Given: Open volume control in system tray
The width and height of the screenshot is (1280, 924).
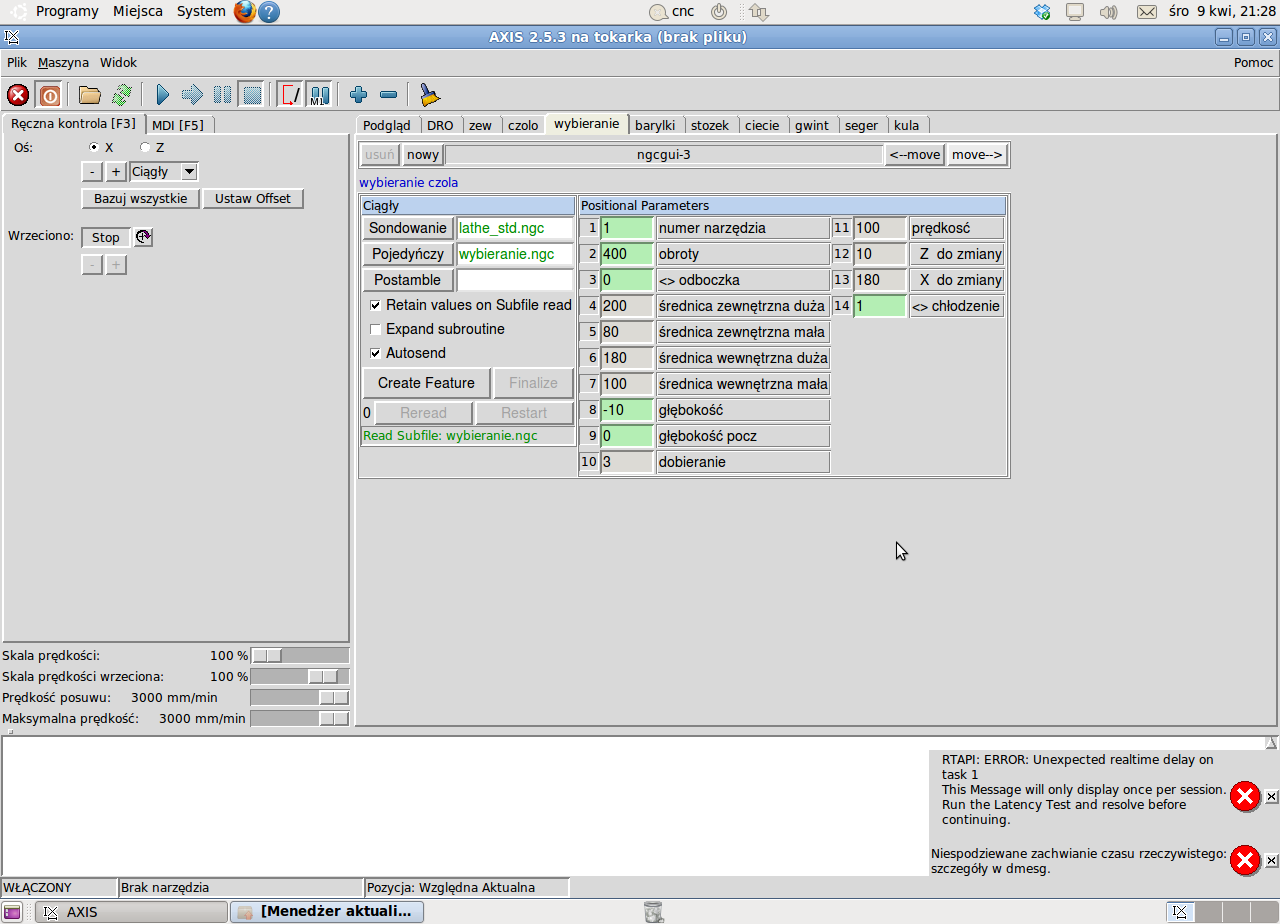Looking at the screenshot, I should pos(1108,12).
